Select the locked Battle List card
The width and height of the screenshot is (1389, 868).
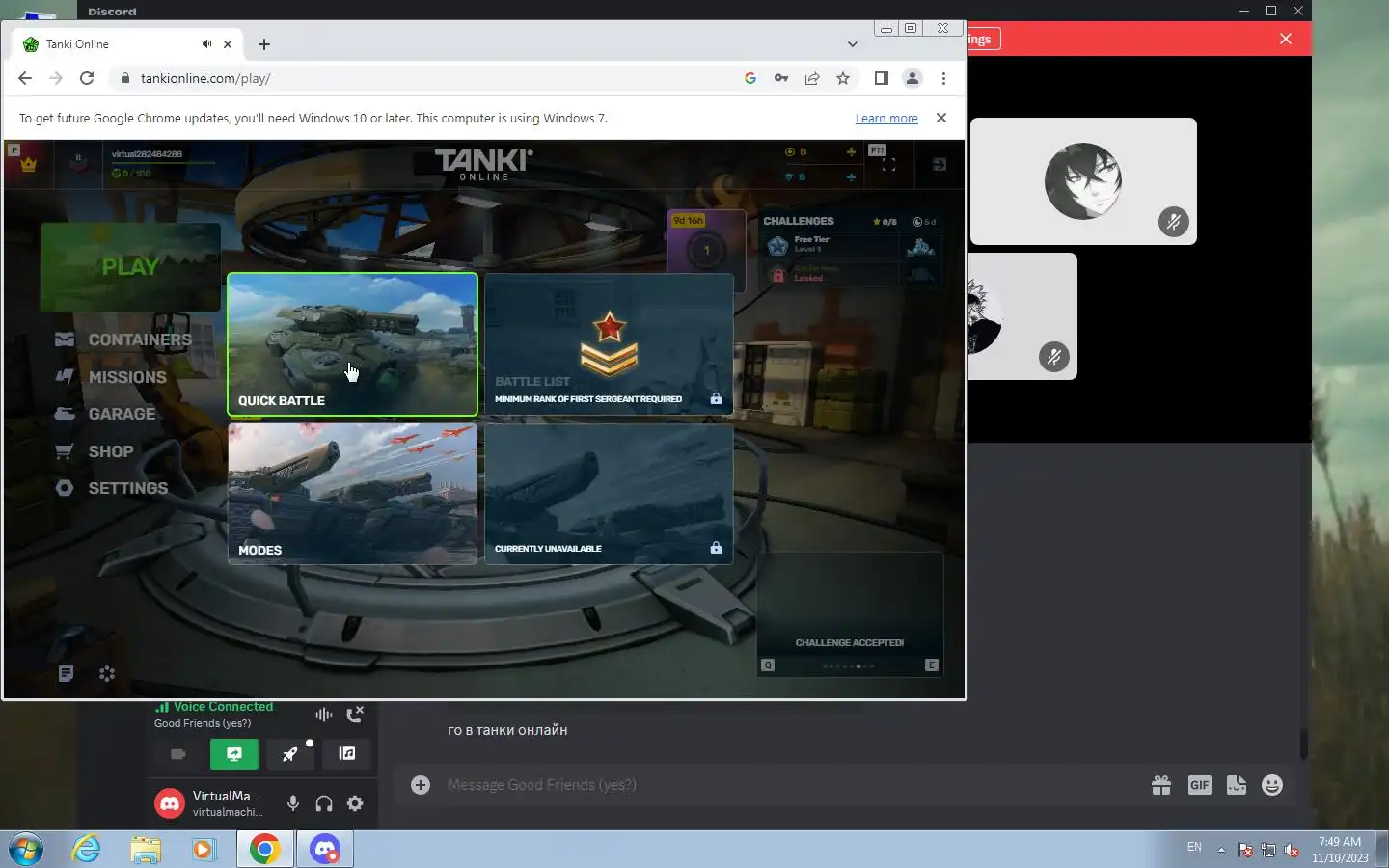(x=609, y=344)
